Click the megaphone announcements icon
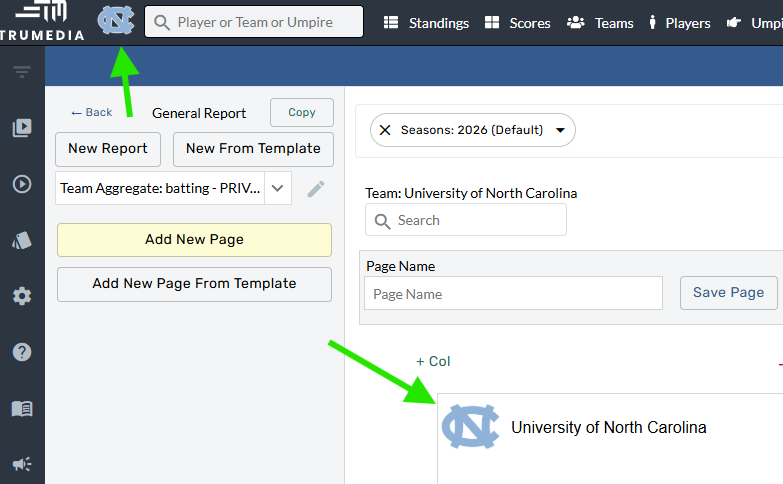 point(22,464)
